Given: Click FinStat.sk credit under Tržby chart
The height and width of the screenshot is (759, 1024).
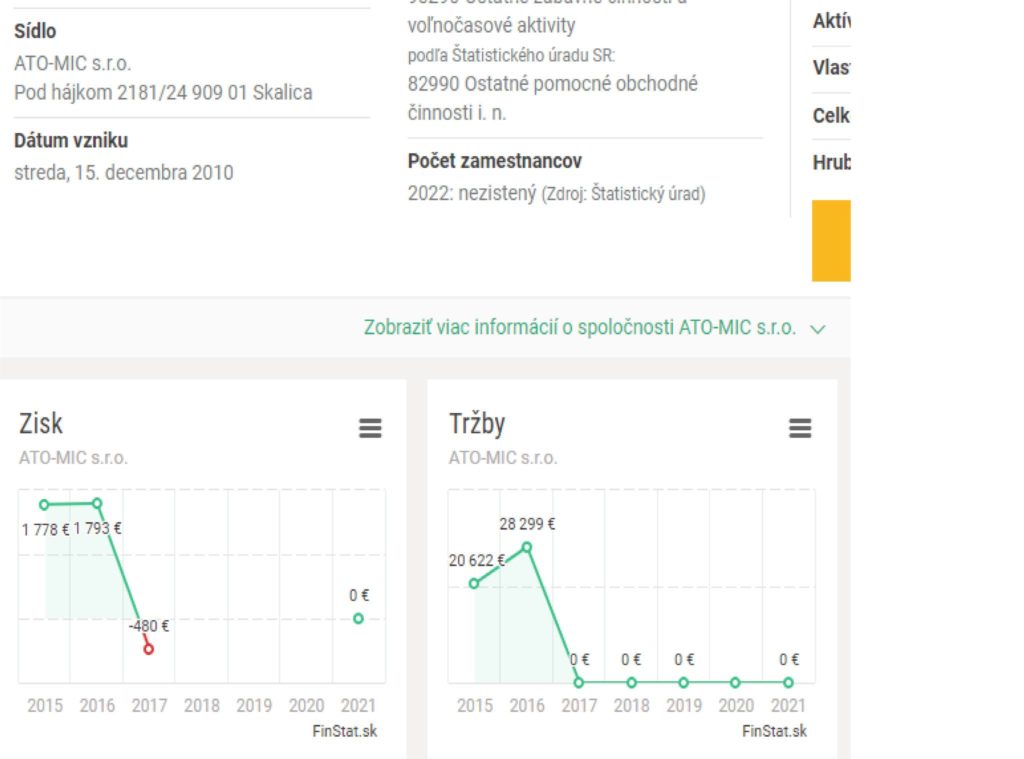Looking at the screenshot, I should click(775, 731).
